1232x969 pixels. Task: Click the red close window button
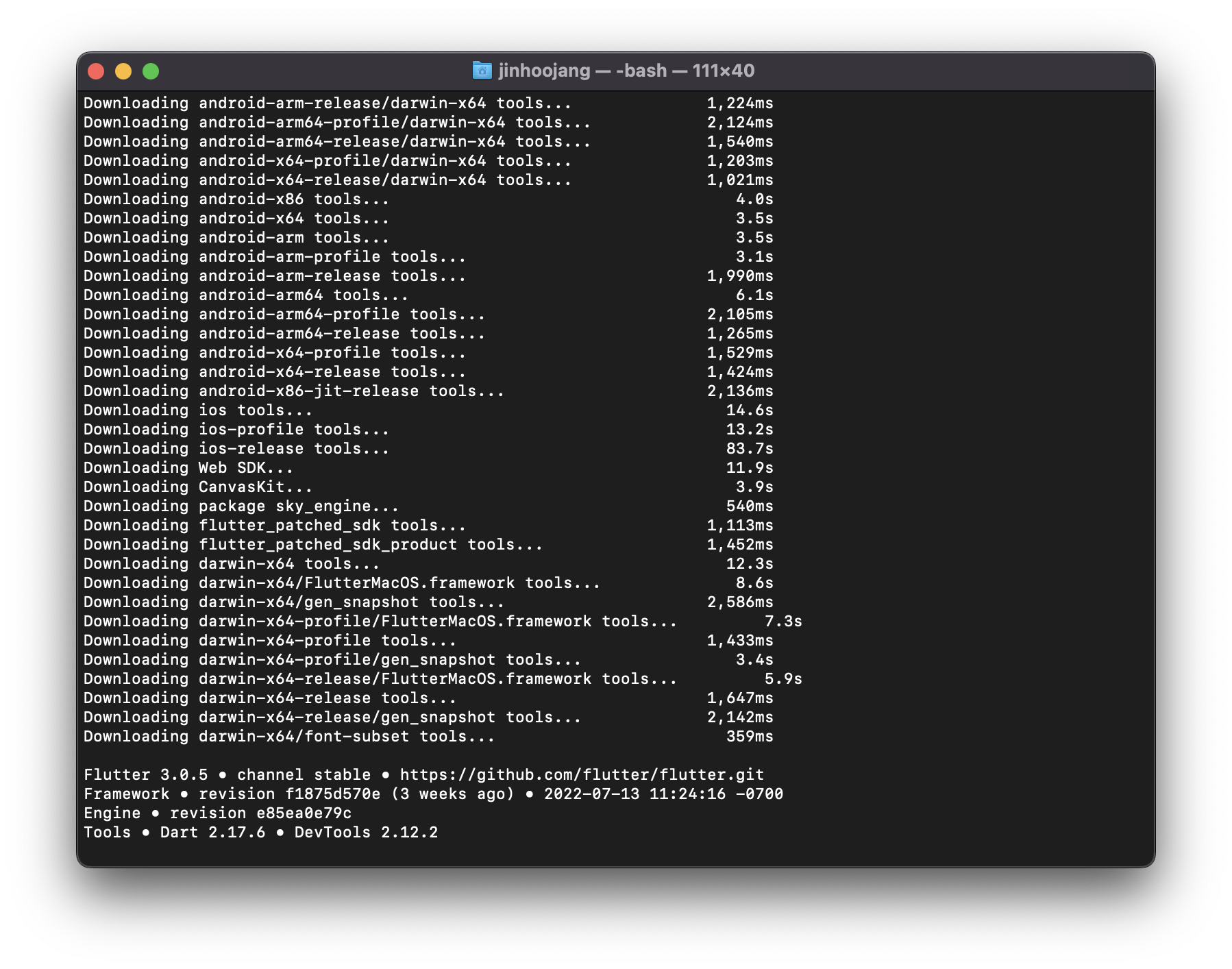click(96, 71)
